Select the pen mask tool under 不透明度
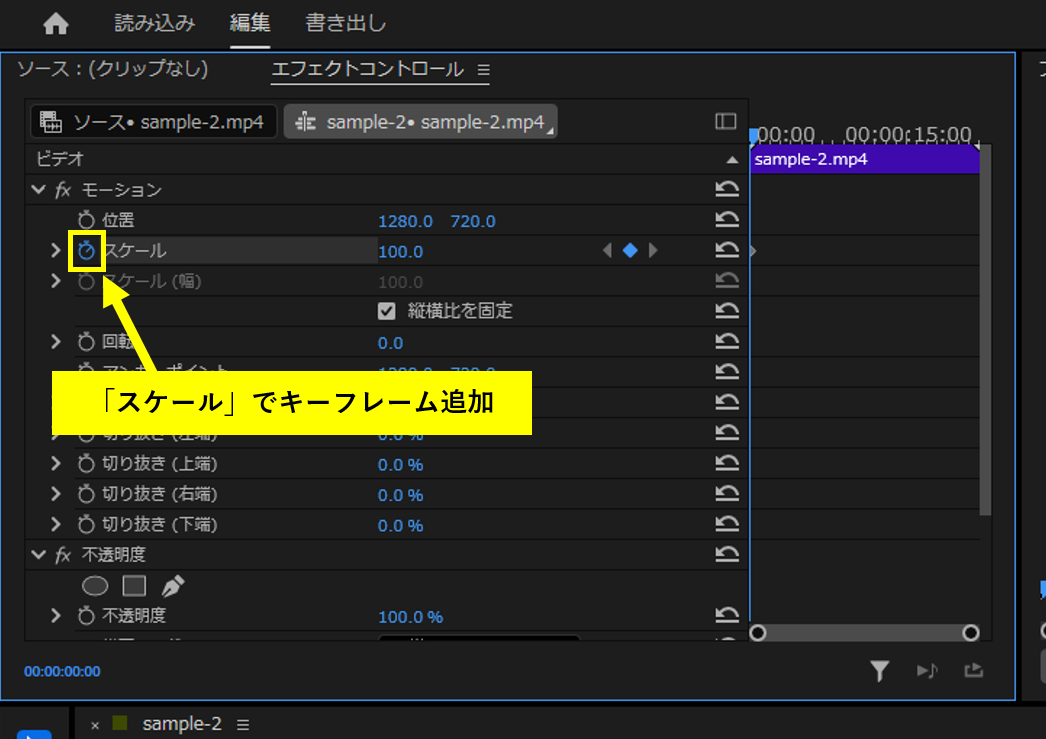Image resolution: width=1046 pixels, height=739 pixels. (172, 585)
